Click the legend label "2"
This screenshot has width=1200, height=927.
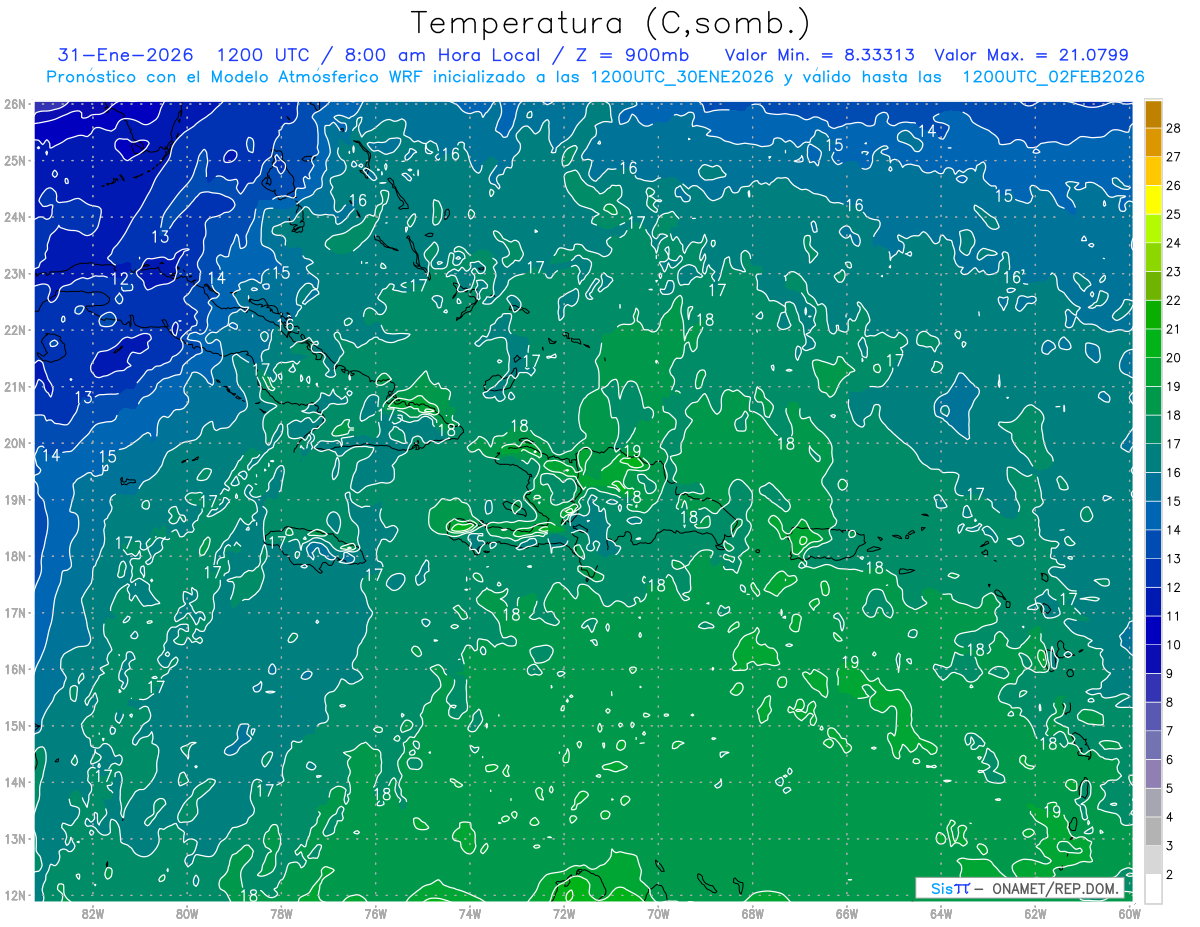tap(1170, 875)
